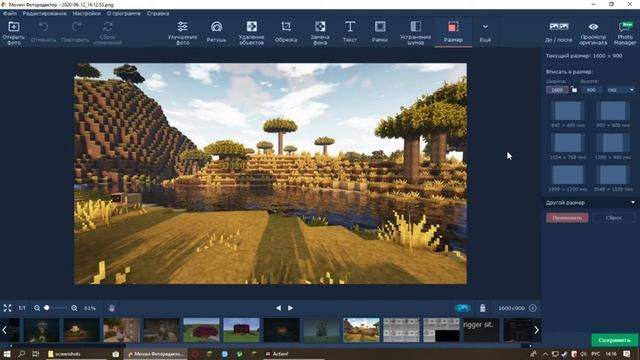Click the zoom out magnifier icon

[37, 308]
